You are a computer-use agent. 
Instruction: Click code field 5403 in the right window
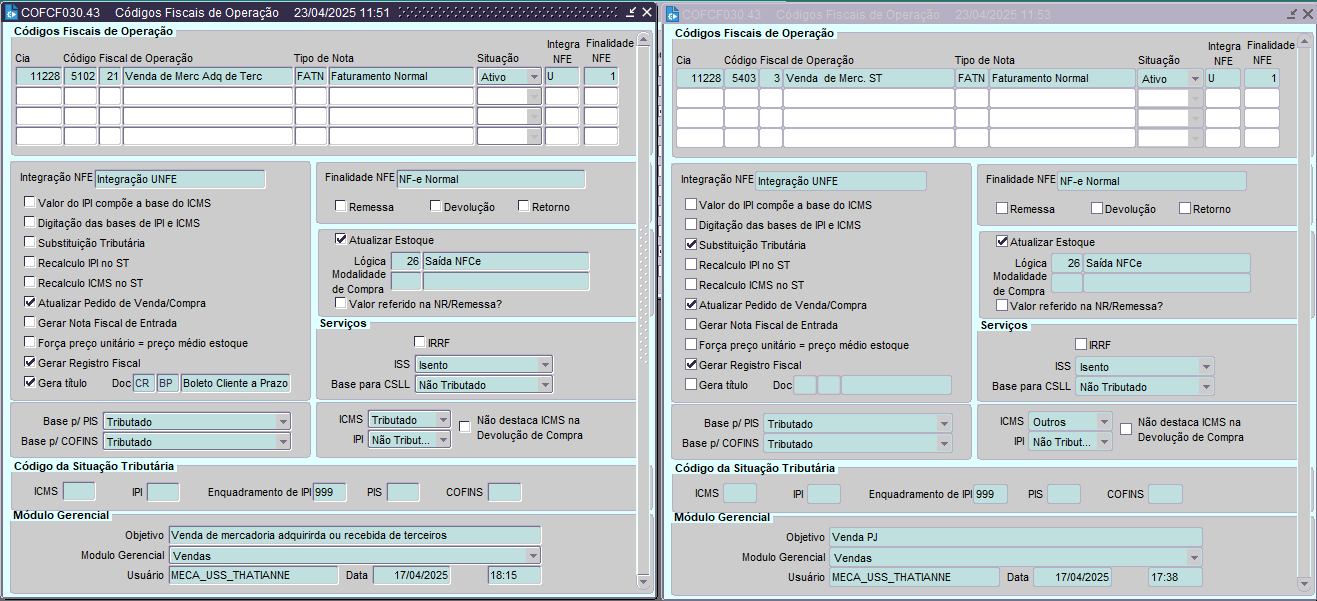point(741,78)
